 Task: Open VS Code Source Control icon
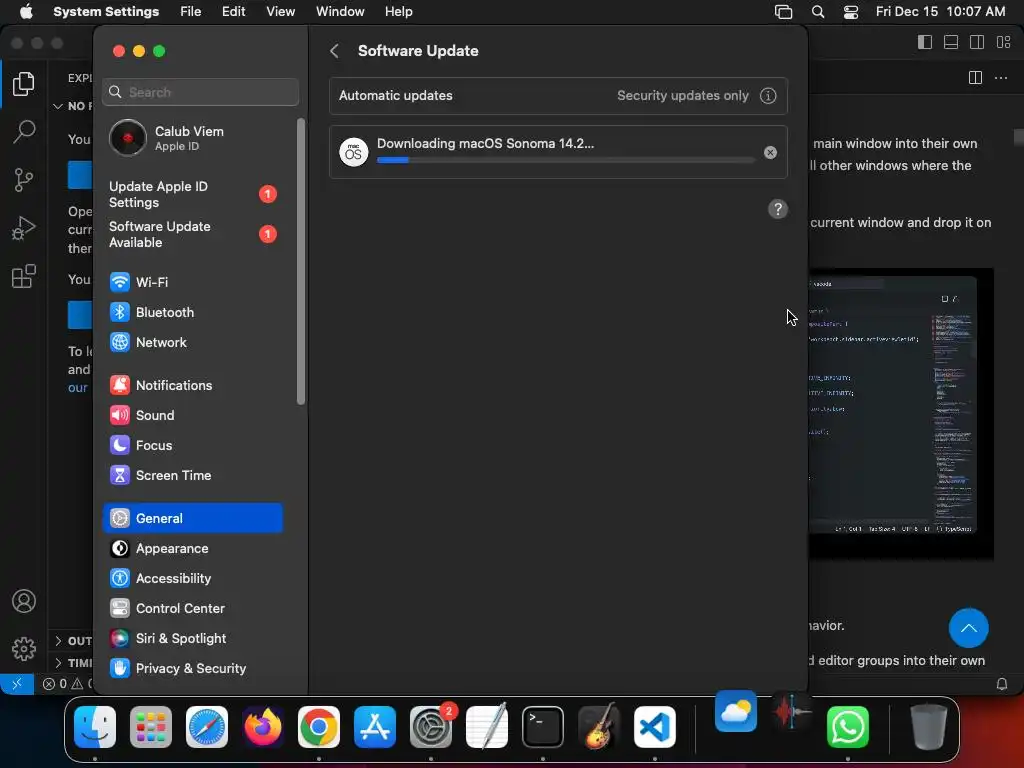point(24,180)
